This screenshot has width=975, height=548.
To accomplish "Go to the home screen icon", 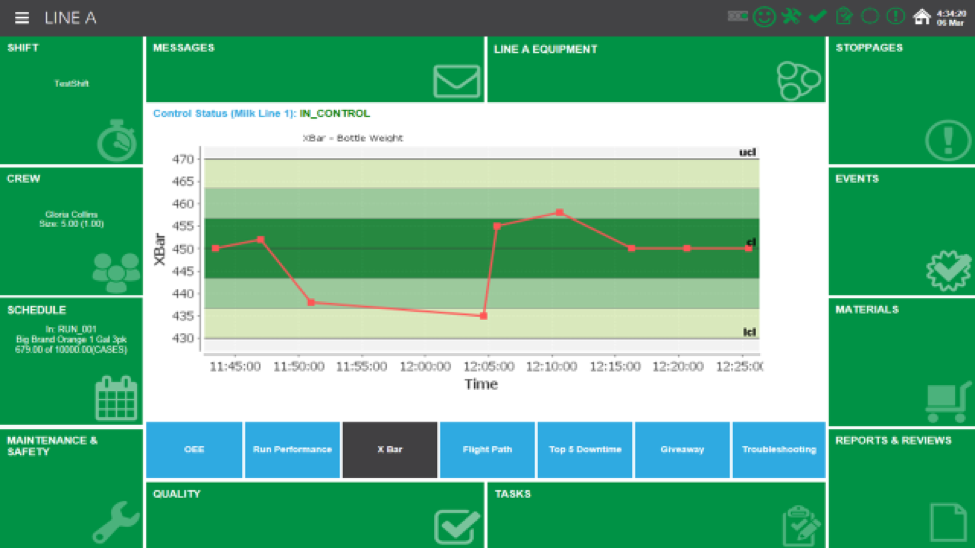I will pos(922,17).
